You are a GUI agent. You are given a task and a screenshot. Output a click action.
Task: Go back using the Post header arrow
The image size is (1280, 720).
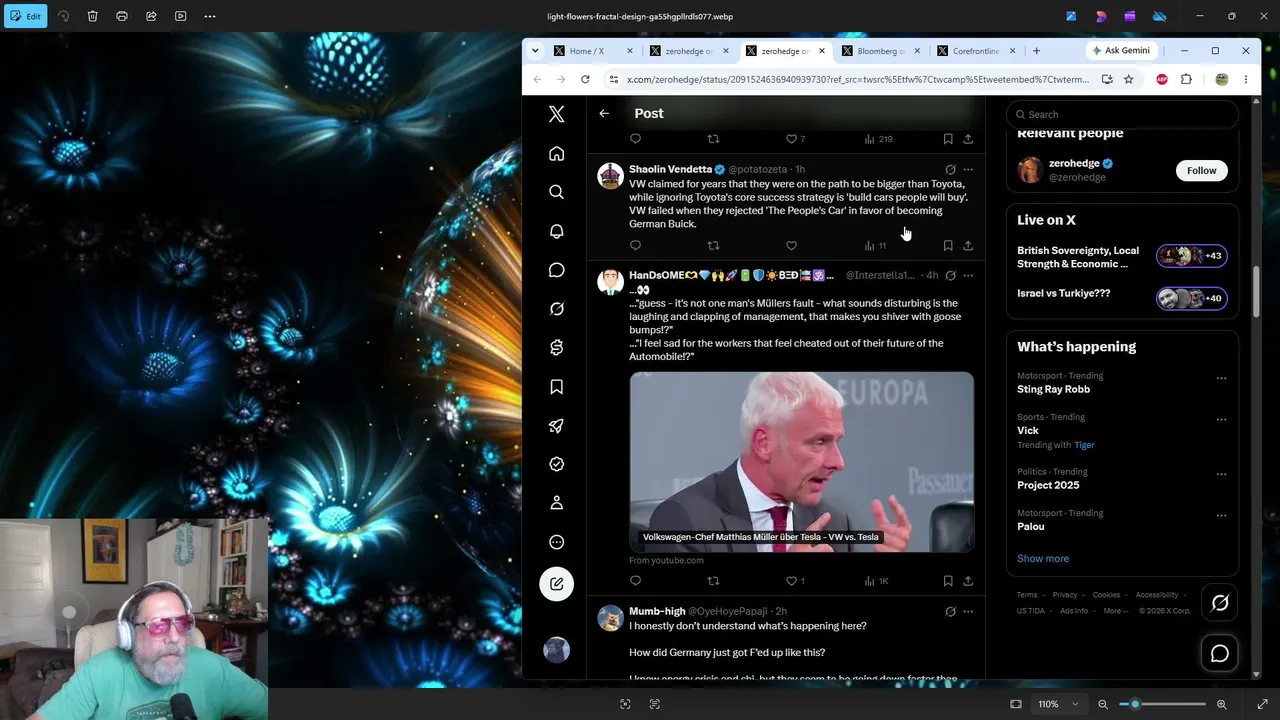[604, 113]
